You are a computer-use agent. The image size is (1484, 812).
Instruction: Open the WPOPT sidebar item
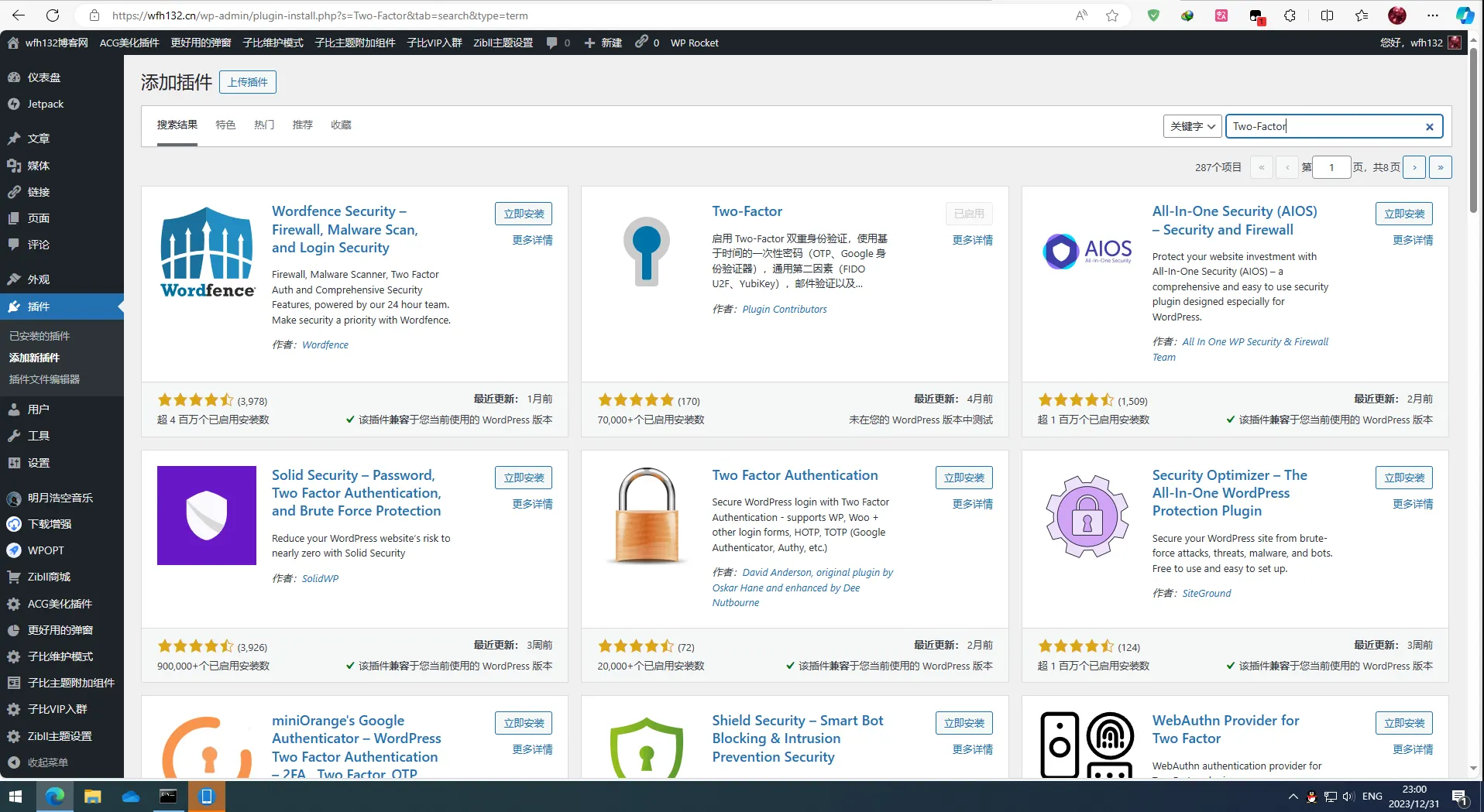[x=46, y=550]
